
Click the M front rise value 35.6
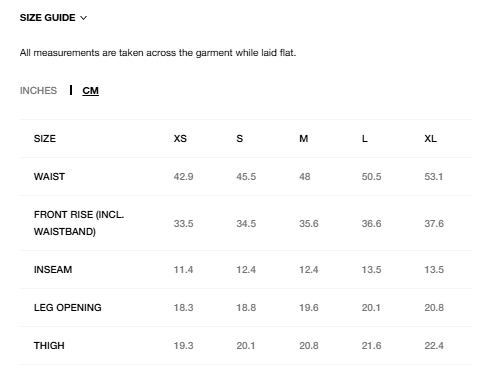[x=309, y=224]
